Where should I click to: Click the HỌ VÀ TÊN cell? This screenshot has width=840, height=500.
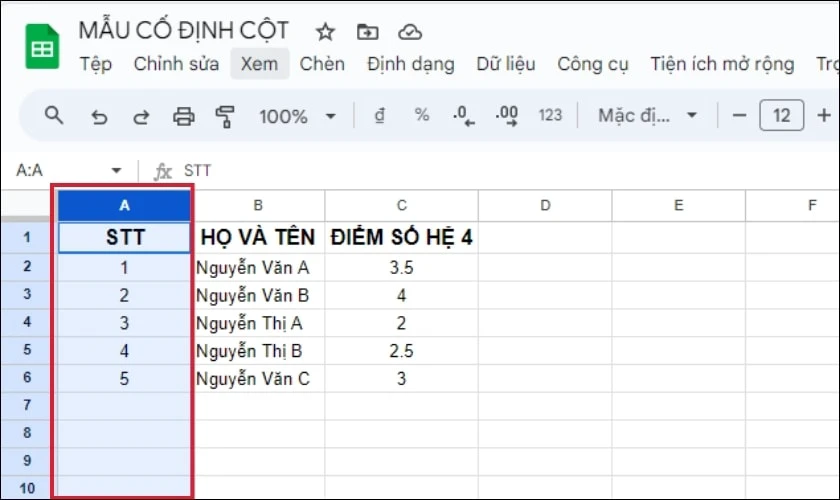pyautogui.click(x=258, y=237)
